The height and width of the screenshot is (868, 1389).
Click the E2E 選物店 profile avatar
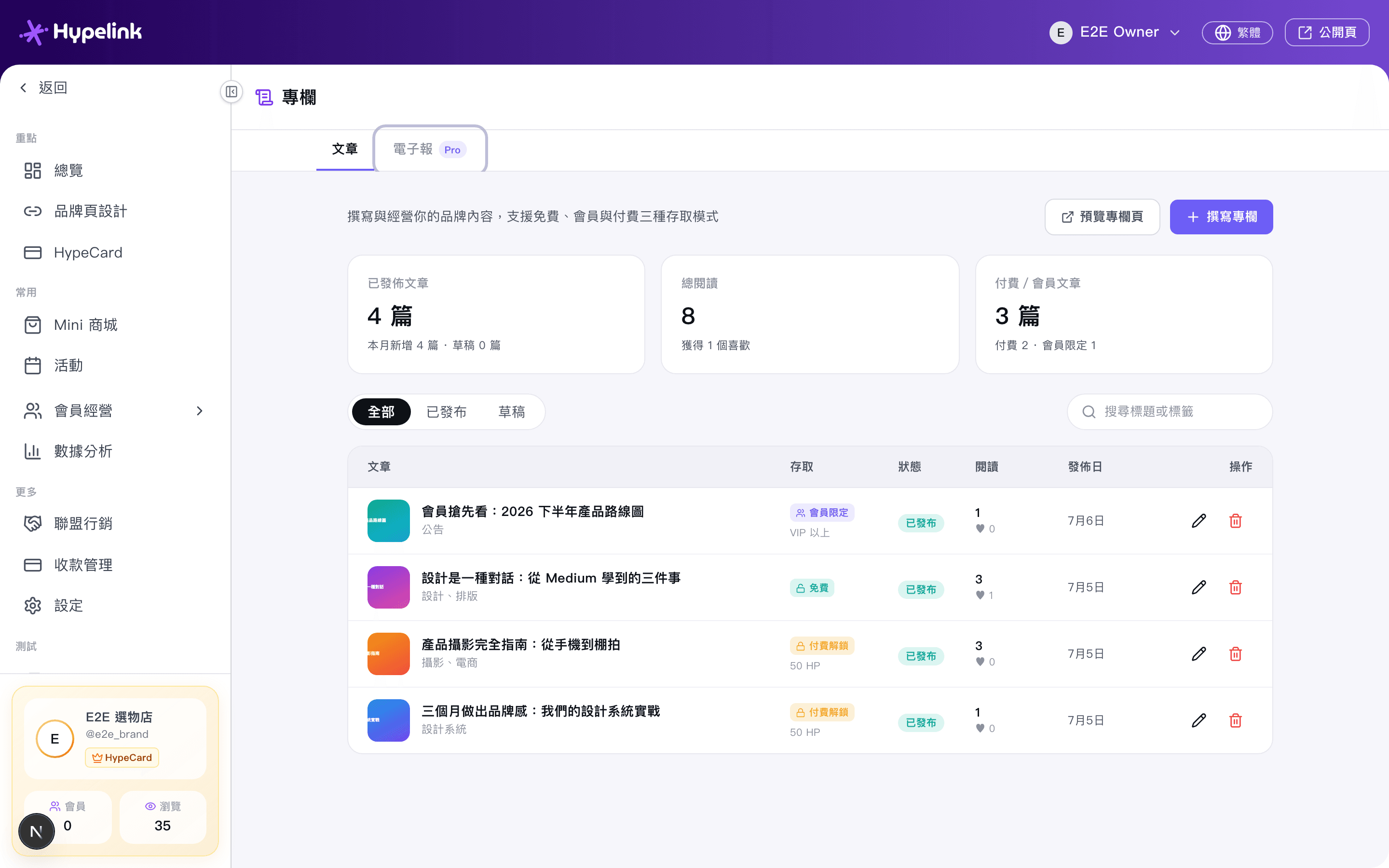55,739
